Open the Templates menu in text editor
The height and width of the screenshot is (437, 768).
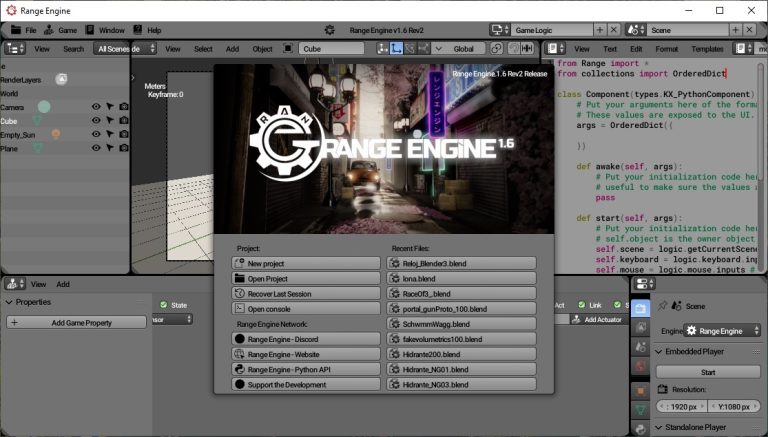[x=707, y=48]
